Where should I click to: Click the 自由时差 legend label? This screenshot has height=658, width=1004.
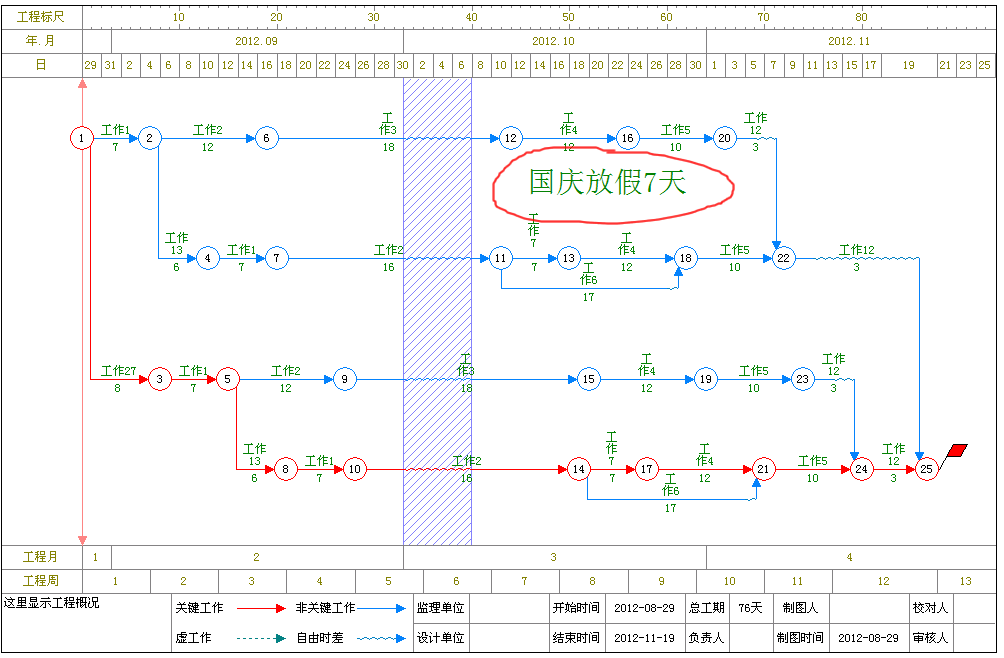pos(320,638)
